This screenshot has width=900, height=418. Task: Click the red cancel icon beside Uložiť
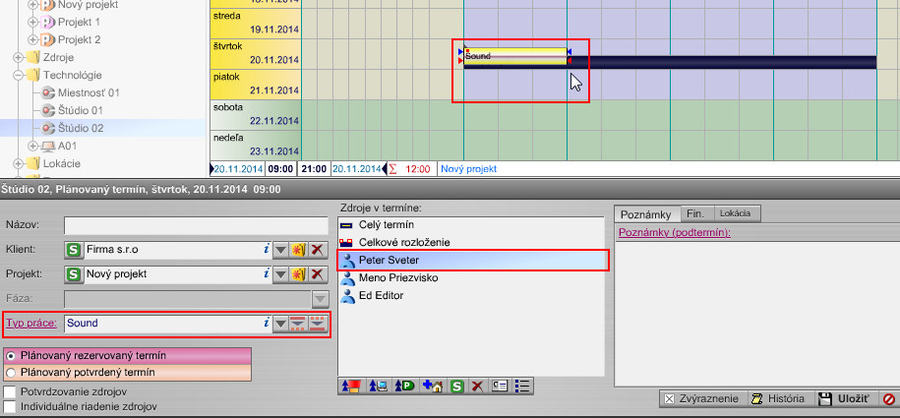pos(887,399)
